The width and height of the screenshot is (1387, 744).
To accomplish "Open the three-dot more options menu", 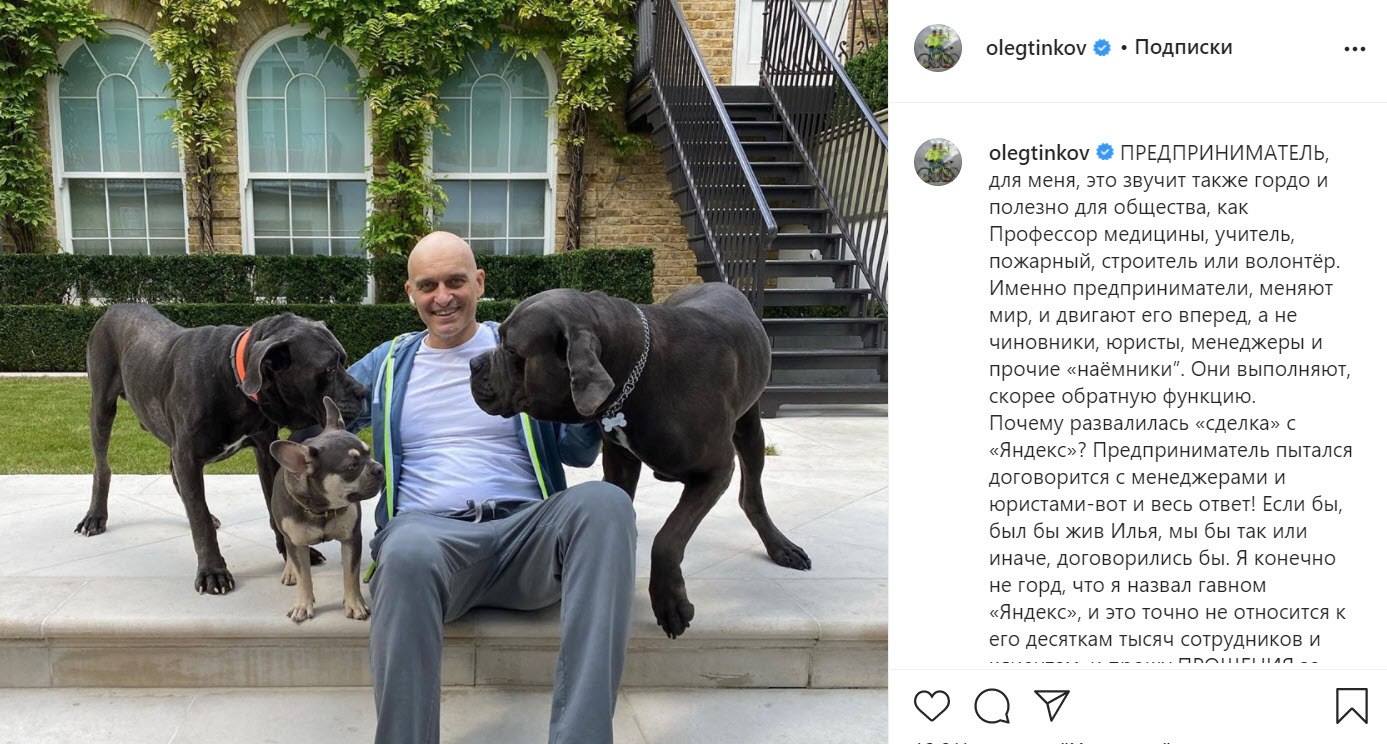I will (x=1354, y=48).
